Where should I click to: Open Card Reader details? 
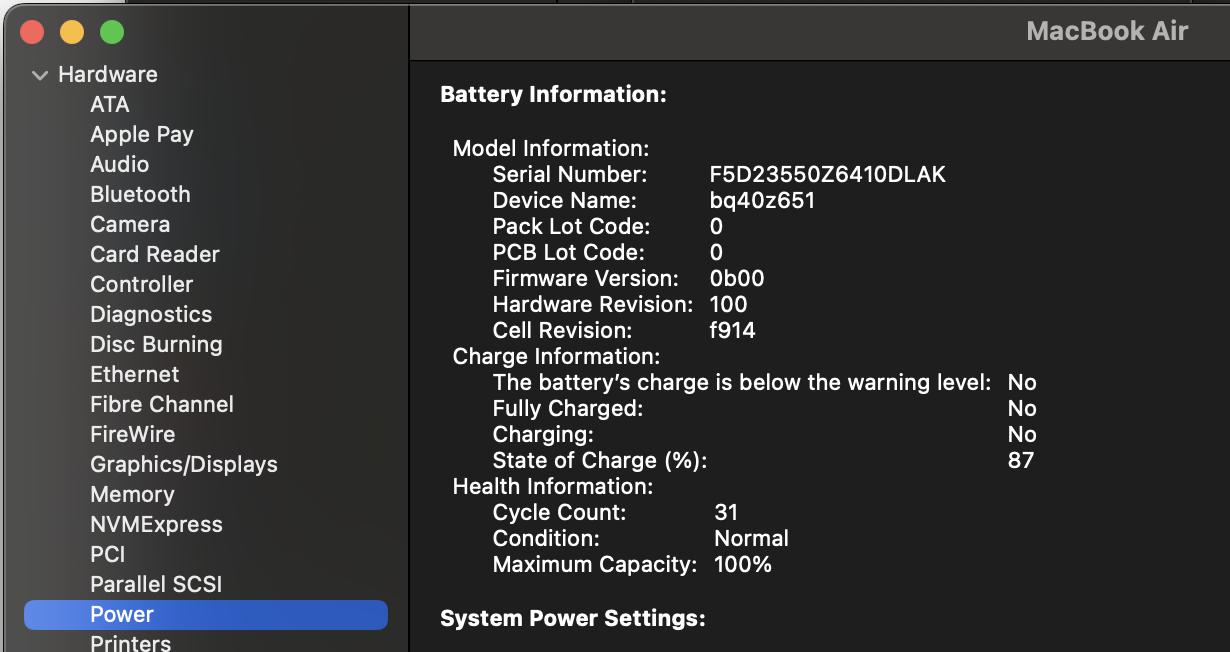click(x=155, y=254)
